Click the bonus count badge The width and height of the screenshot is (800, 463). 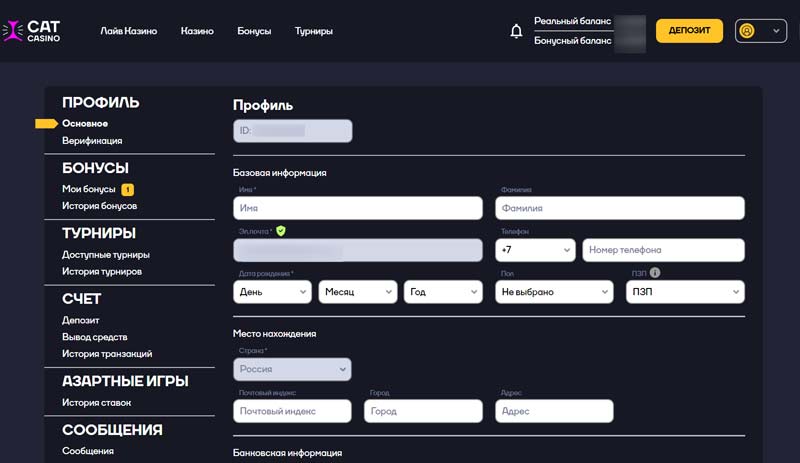click(128, 189)
